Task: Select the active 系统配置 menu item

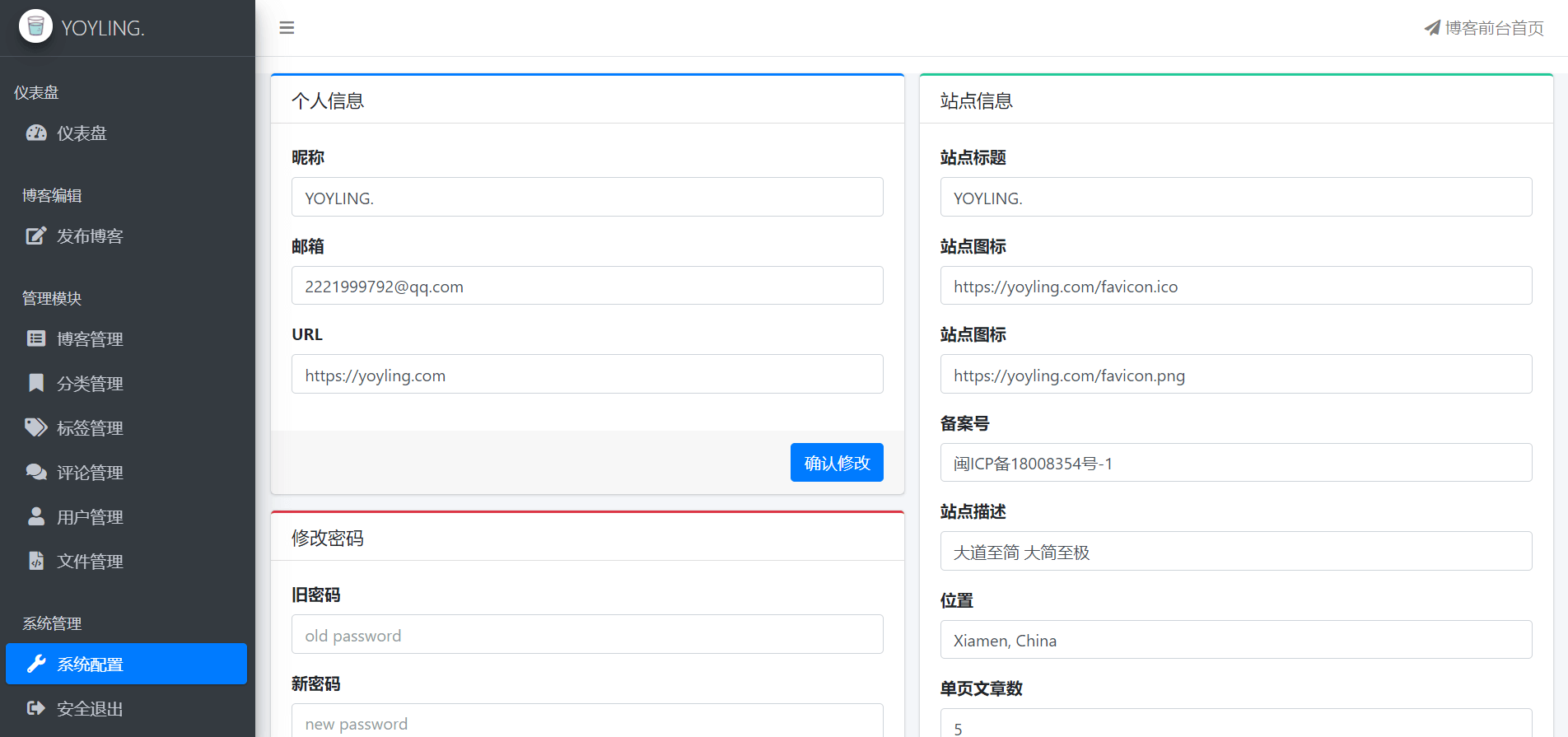Action: 126,664
